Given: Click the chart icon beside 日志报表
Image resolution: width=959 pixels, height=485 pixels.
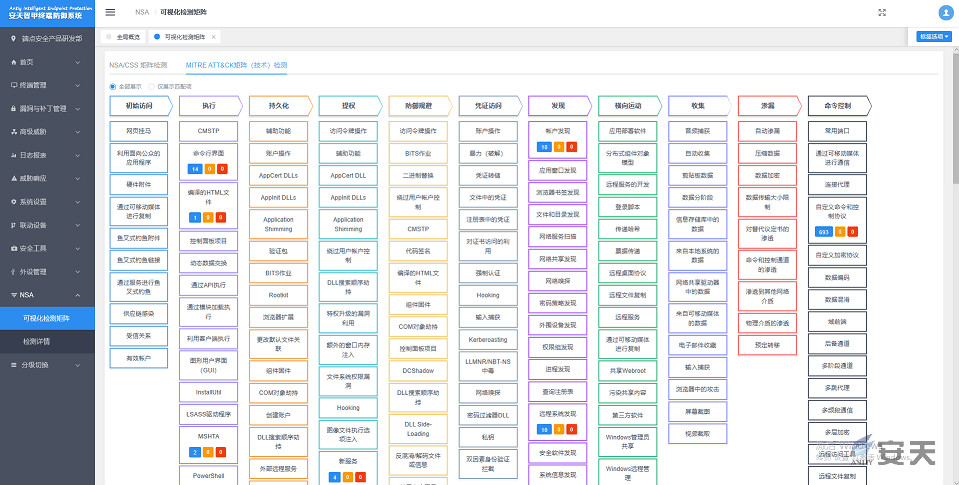Looking at the screenshot, I should coord(13,155).
